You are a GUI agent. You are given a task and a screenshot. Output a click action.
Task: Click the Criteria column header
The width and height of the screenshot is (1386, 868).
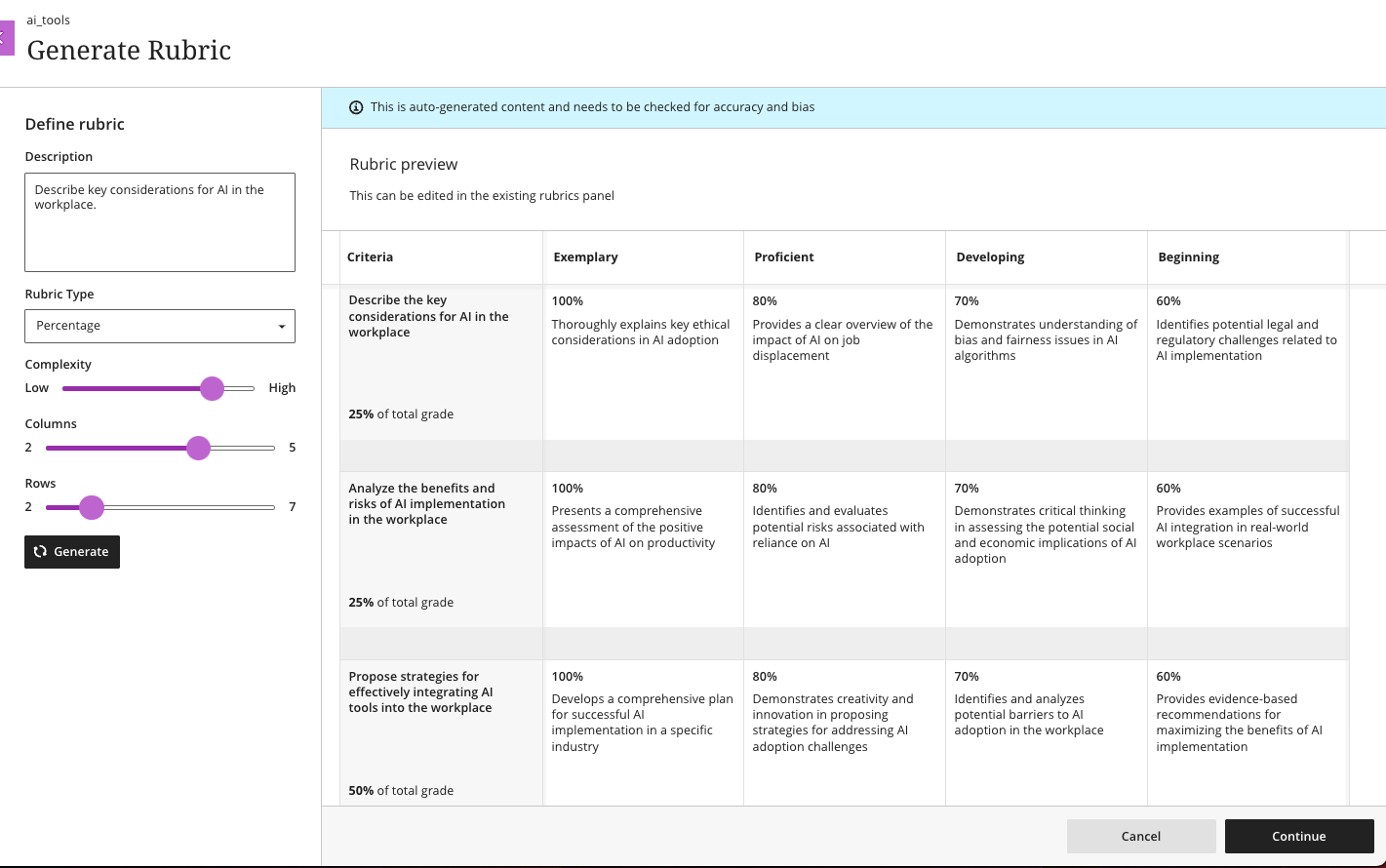[x=371, y=257]
